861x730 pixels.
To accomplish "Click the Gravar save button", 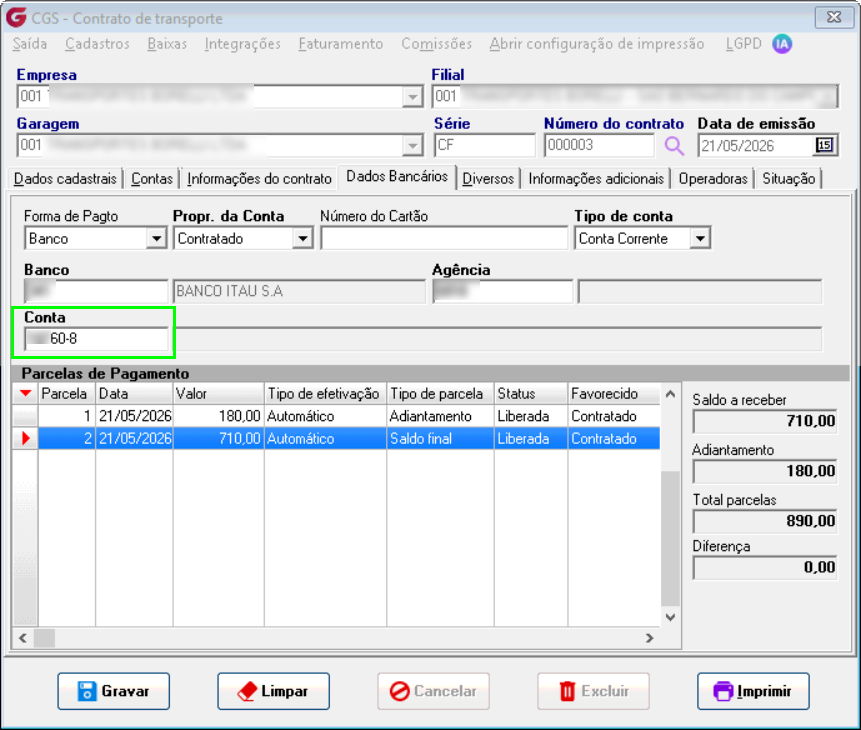I will tap(114, 691).
